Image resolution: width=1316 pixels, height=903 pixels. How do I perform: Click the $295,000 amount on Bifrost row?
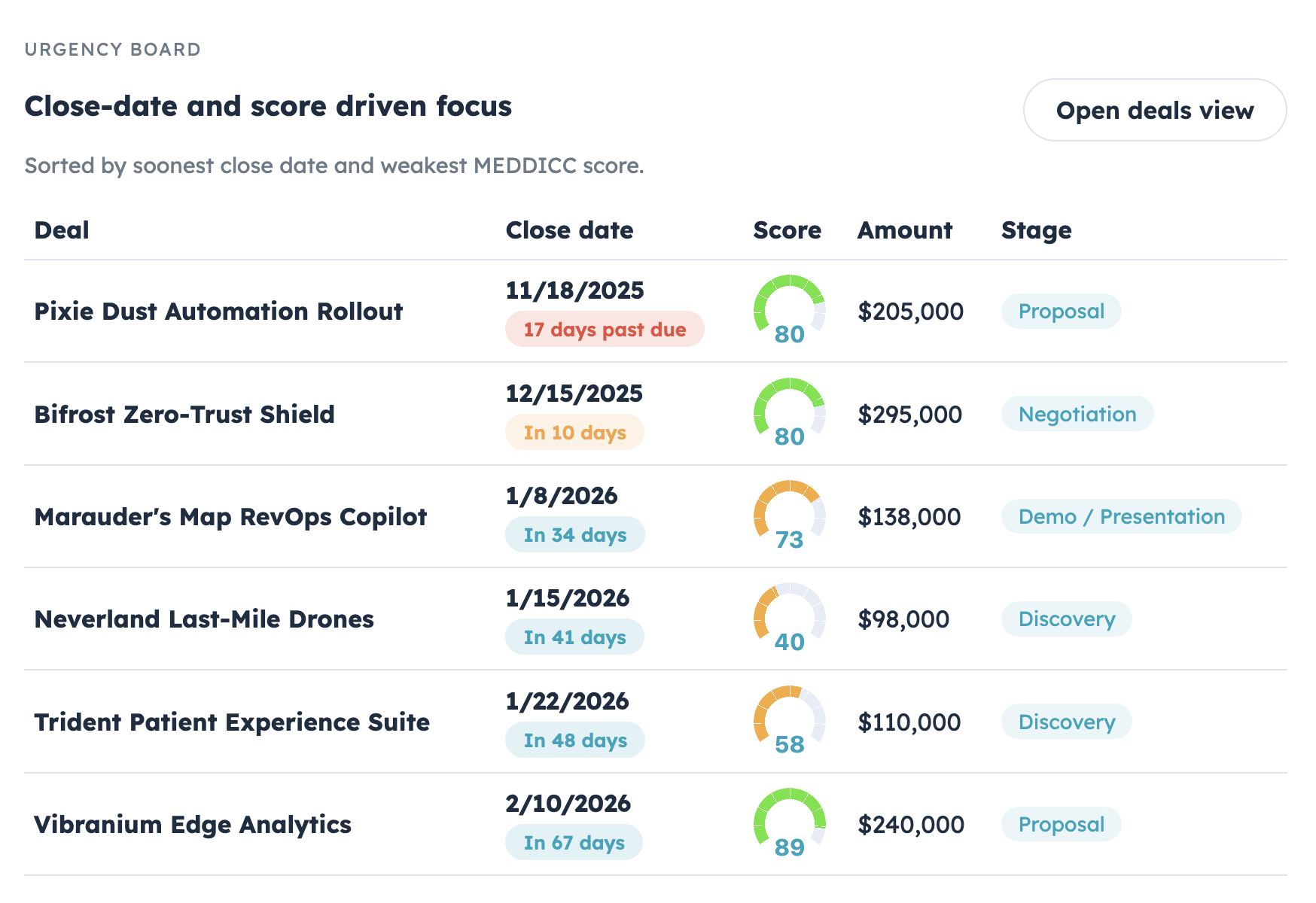(909, 414)
